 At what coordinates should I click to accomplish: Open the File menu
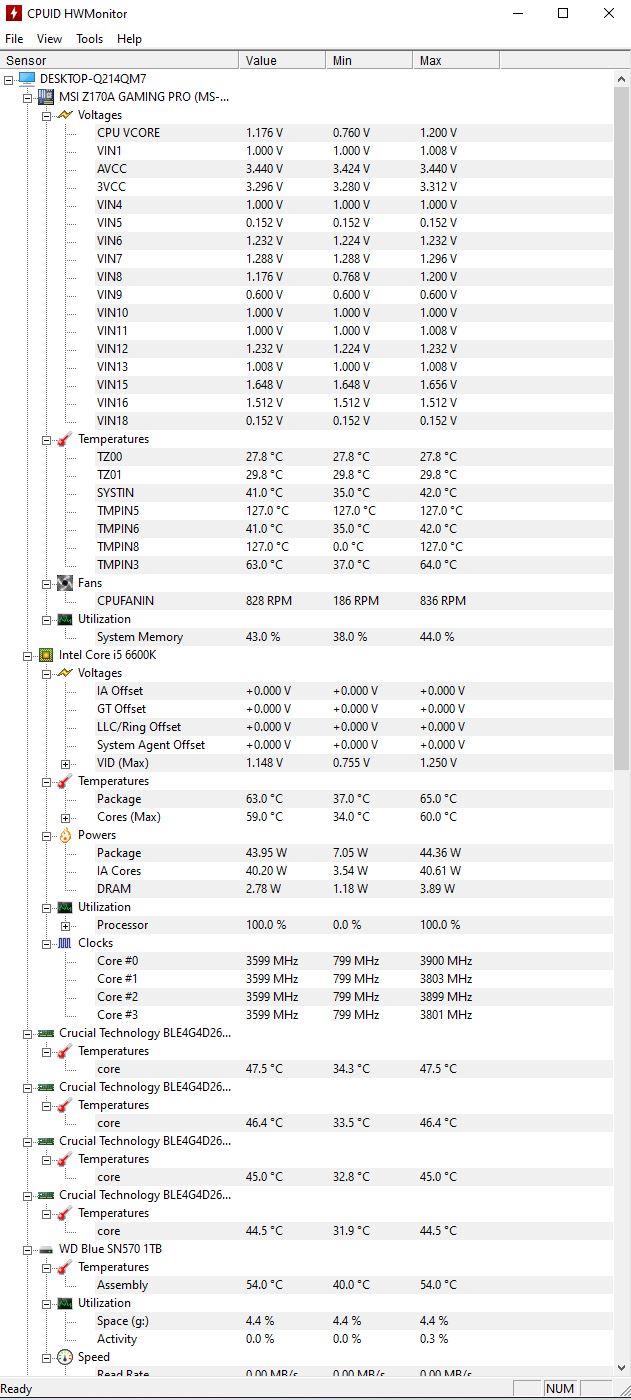pos(14,39)
